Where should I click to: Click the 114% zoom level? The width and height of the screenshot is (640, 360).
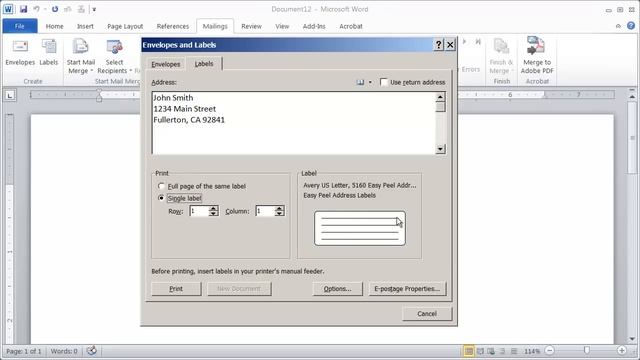[x=532, y=351]
